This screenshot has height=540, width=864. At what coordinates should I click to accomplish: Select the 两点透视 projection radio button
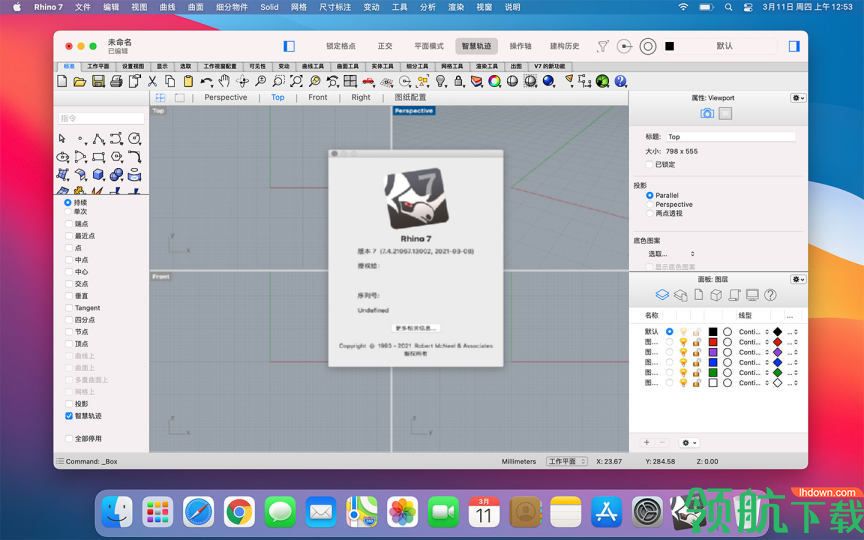(x=650, y=213)
